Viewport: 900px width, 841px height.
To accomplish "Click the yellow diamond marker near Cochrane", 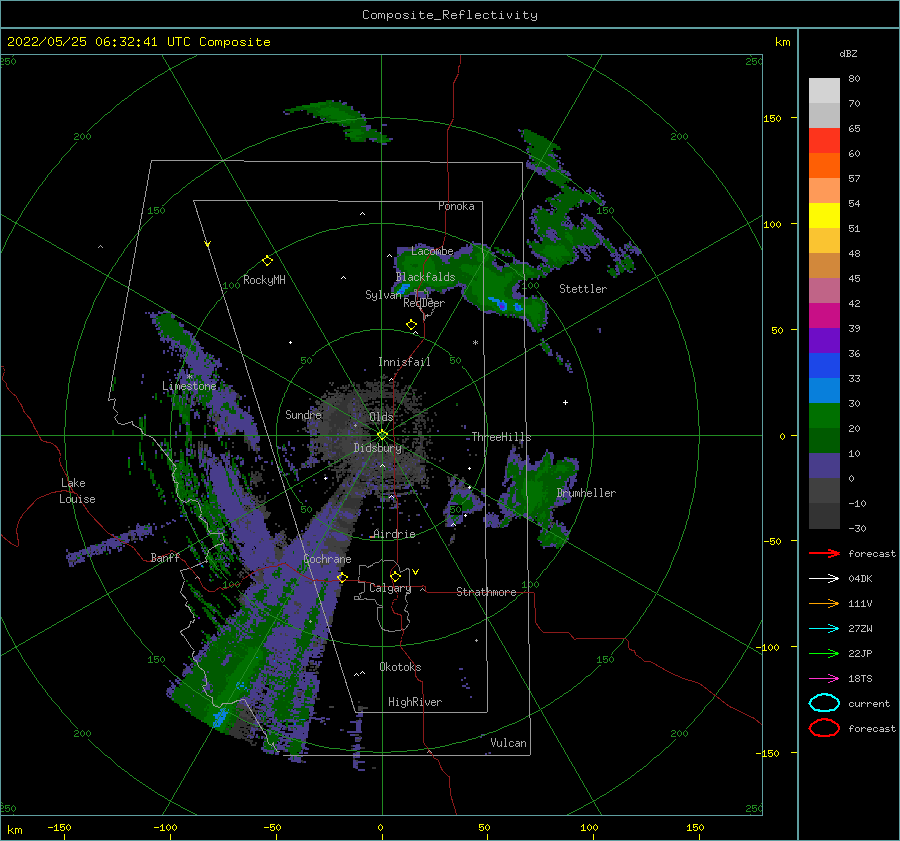I will pos(343,577).
